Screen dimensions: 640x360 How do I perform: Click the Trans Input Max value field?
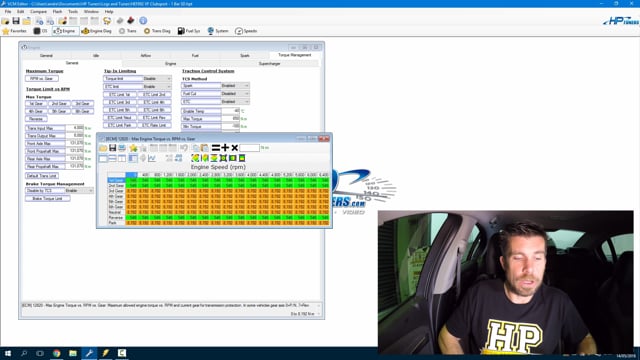pyautogui.click(x=74, y=128)
